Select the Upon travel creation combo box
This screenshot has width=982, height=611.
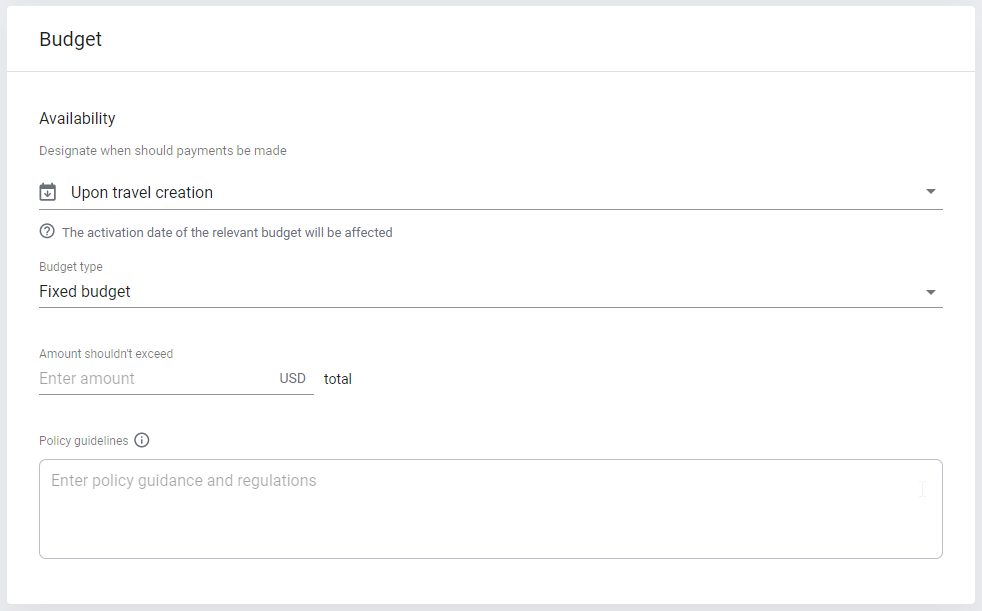(490, 192)
